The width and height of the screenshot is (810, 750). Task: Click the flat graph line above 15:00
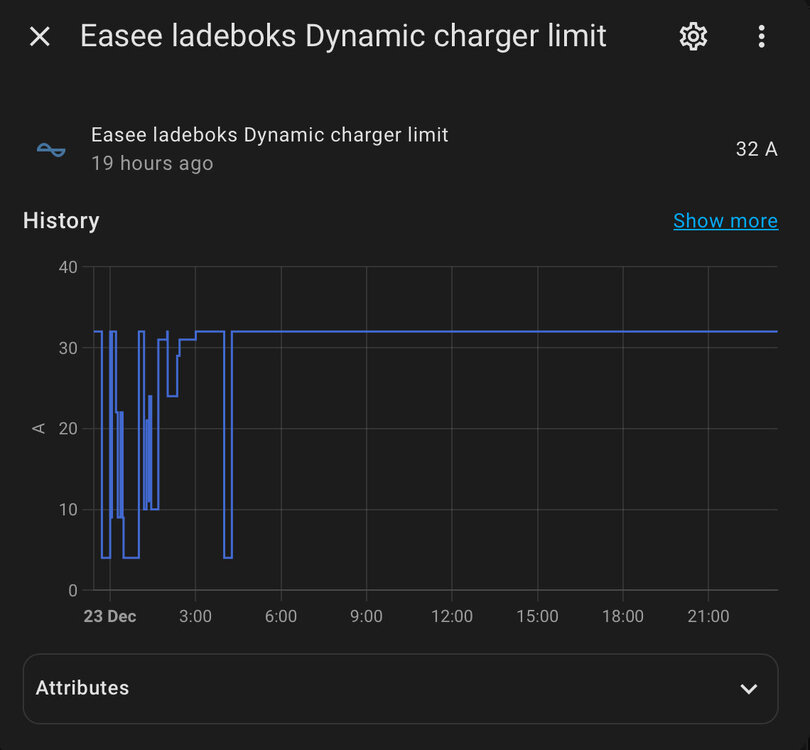point(538,331)
